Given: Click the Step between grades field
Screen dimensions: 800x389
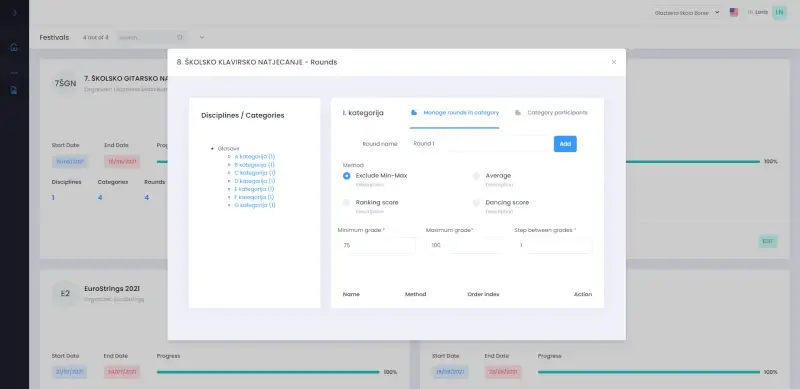Looking at the screenshot, I should tap(554, 246).
